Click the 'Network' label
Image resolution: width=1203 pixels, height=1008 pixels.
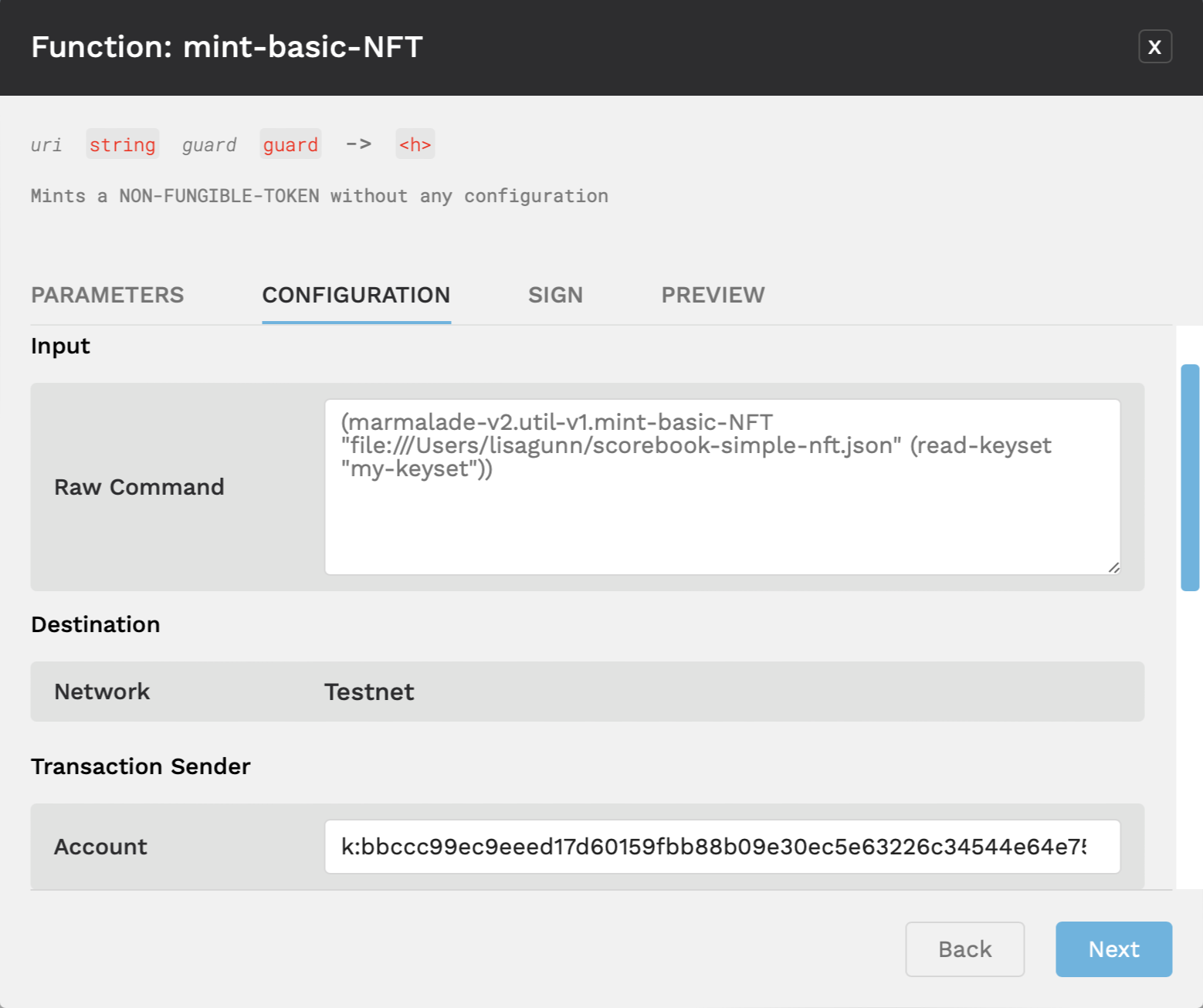(x=102, y=692)
